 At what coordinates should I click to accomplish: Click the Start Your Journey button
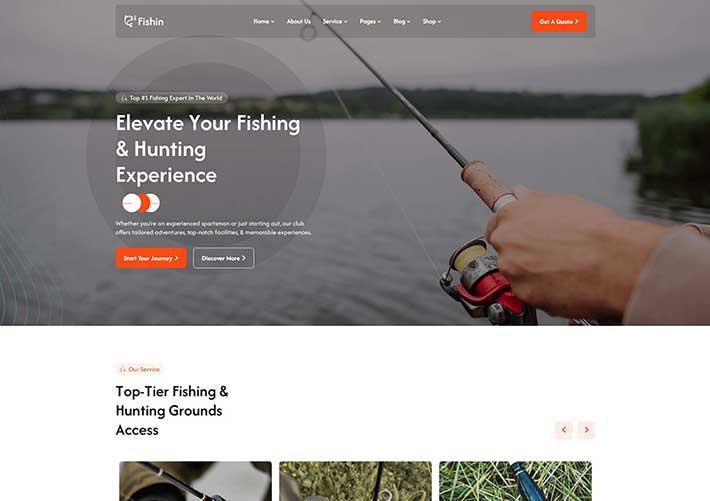(151, 258)
